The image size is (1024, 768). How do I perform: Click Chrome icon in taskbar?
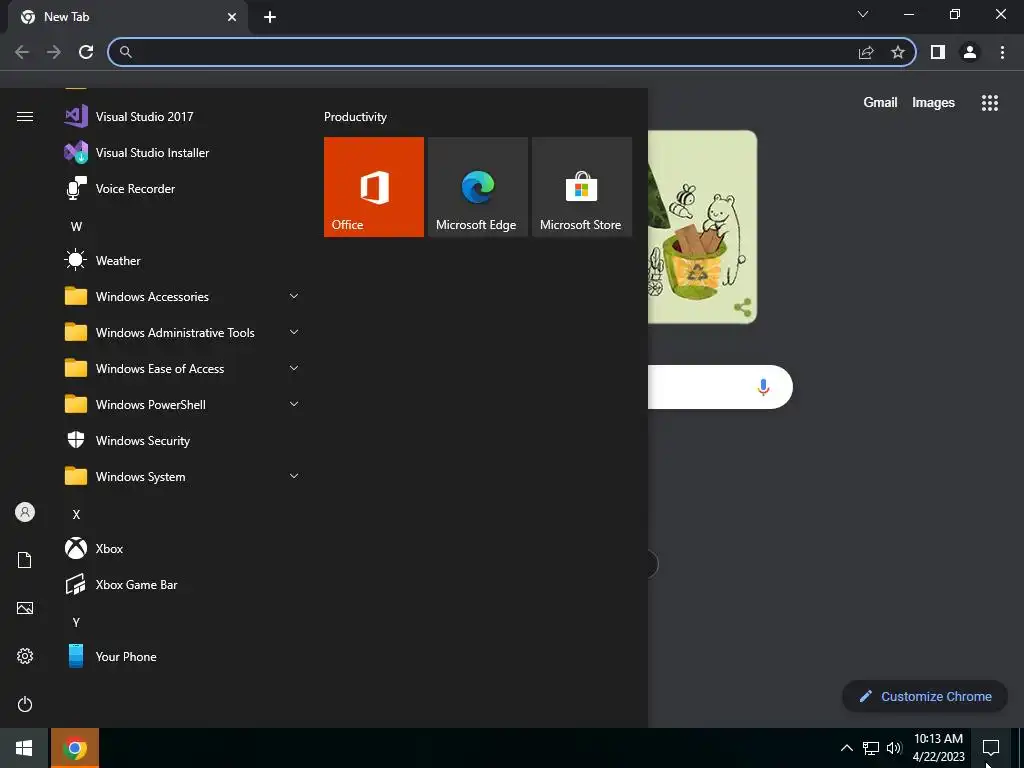(x=75, y=748)
